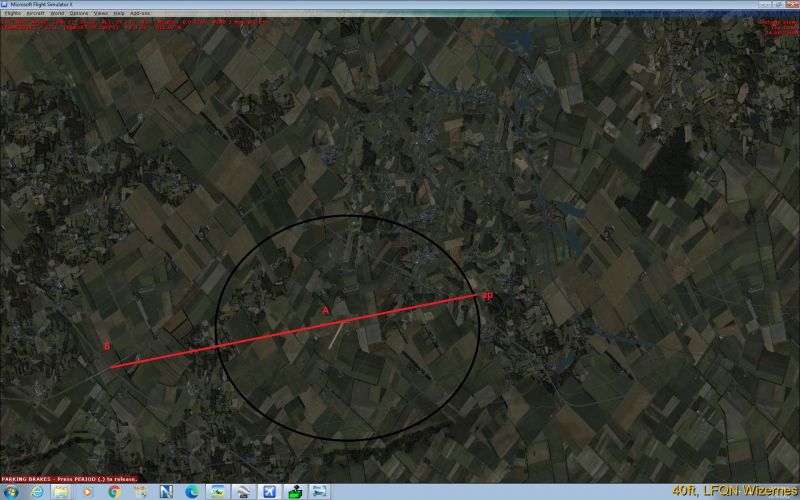The image size is (800, 500).
Task: Launch Google Chrome from taskbar
Action: click(114, 492)
